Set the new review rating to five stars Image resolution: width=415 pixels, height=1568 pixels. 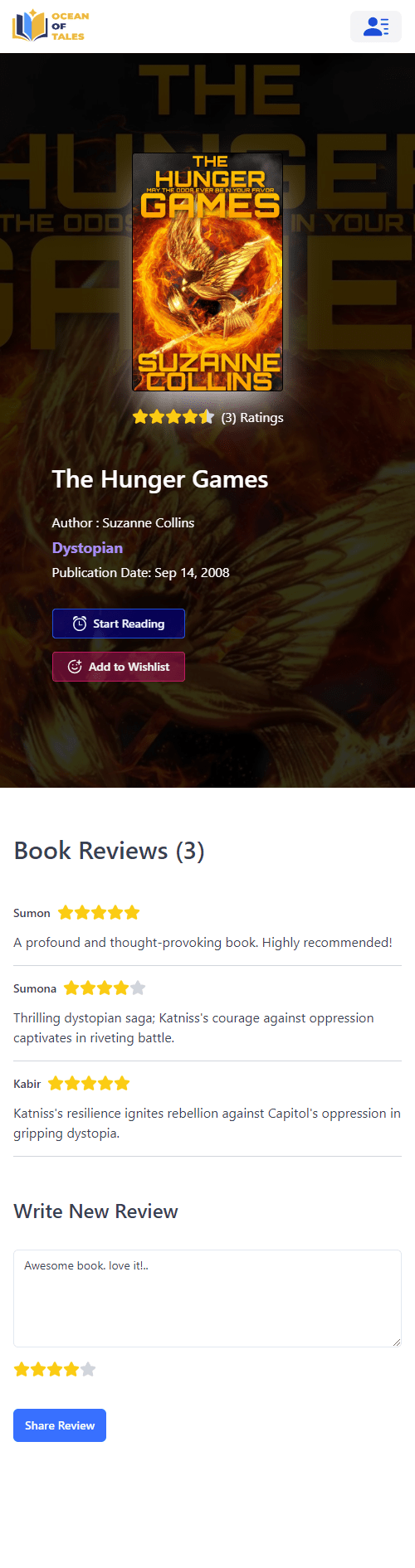[x=88, y=1369]
